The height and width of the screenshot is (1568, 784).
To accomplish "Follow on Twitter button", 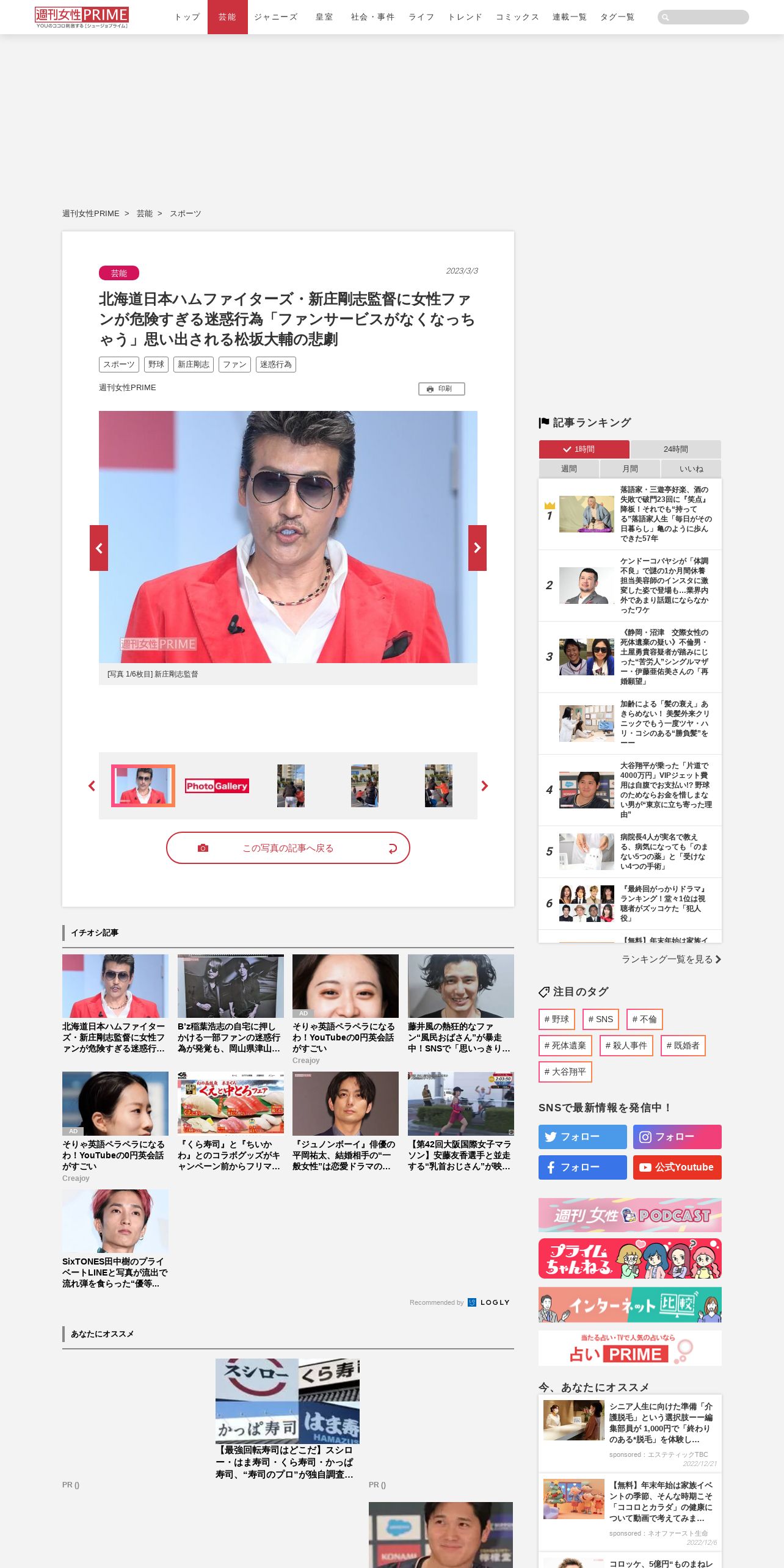I will 583,1137.
